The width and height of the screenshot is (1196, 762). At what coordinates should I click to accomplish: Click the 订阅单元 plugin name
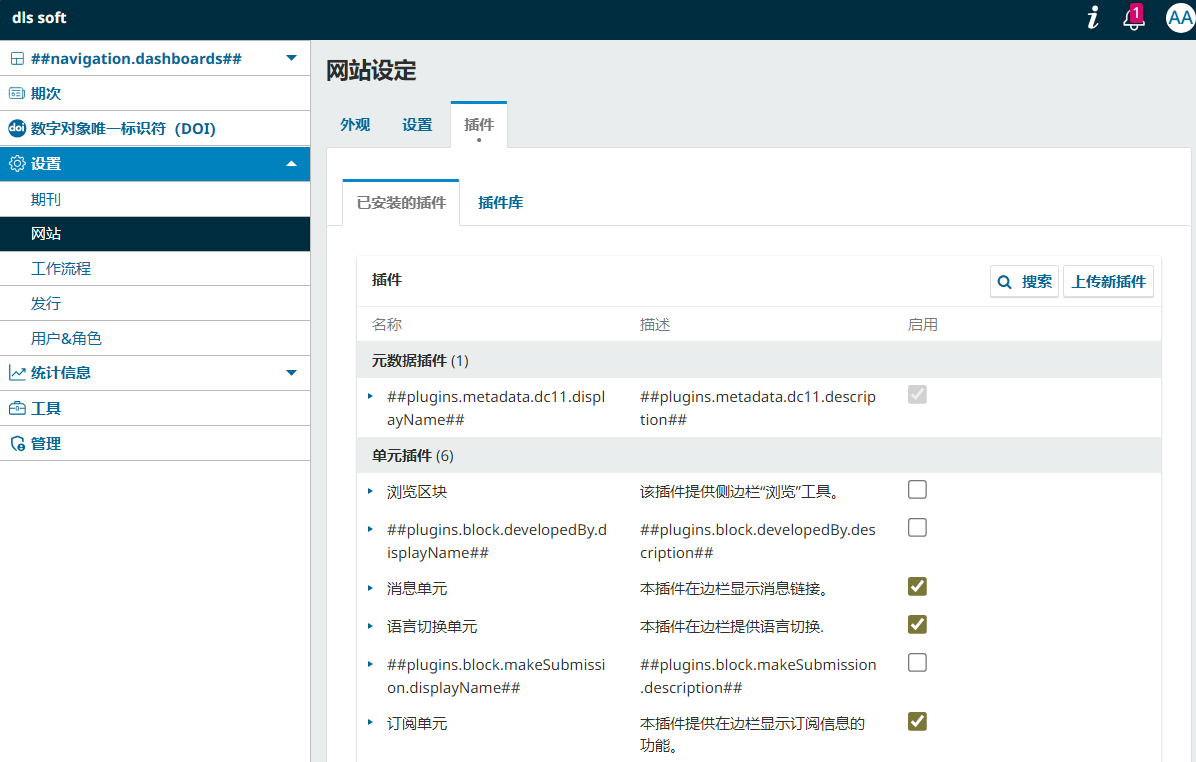click(416, 723)
